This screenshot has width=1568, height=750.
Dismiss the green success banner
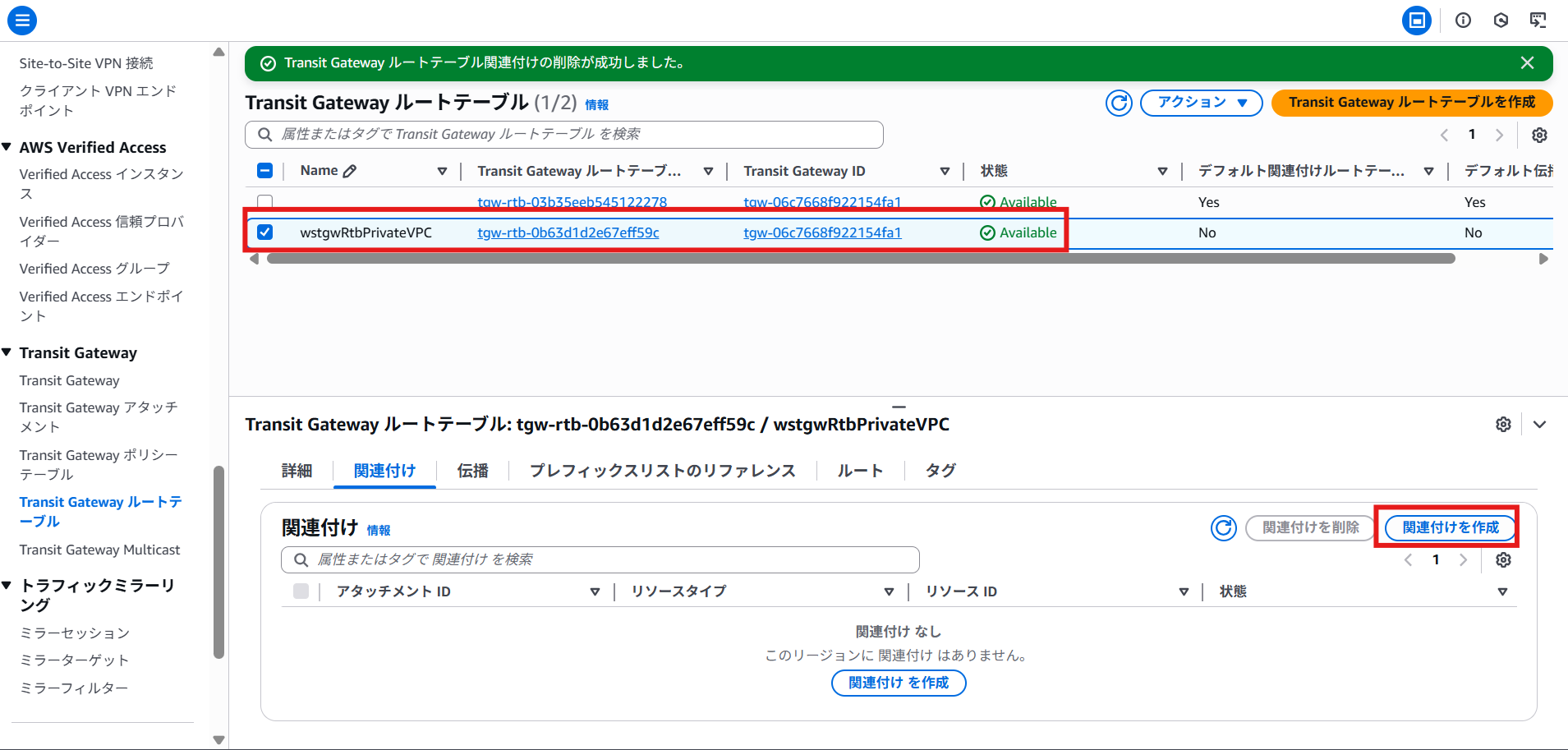(x=1527, y=63)
